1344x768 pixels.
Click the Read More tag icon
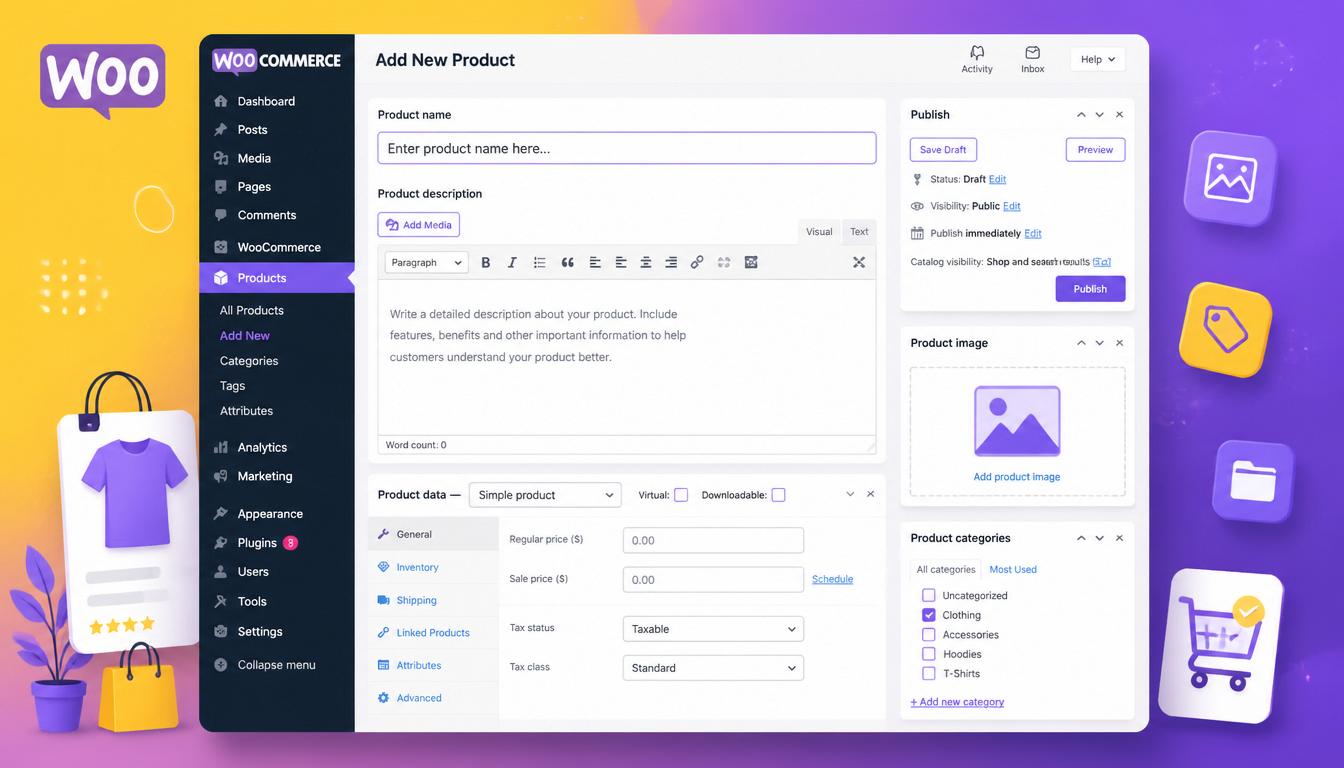[x=724, y=262]
